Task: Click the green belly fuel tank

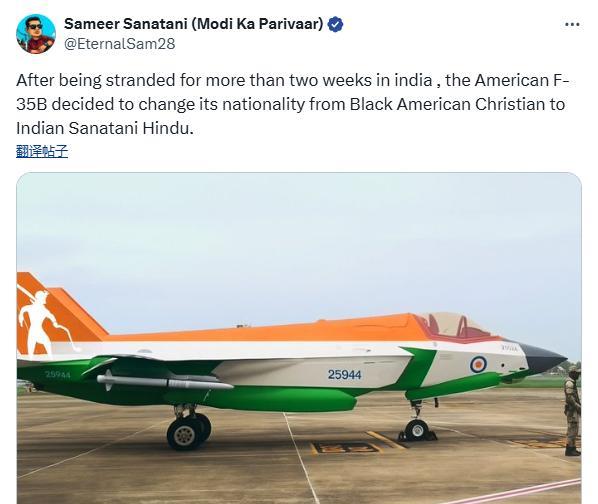Action: click(x=280, y=399)
